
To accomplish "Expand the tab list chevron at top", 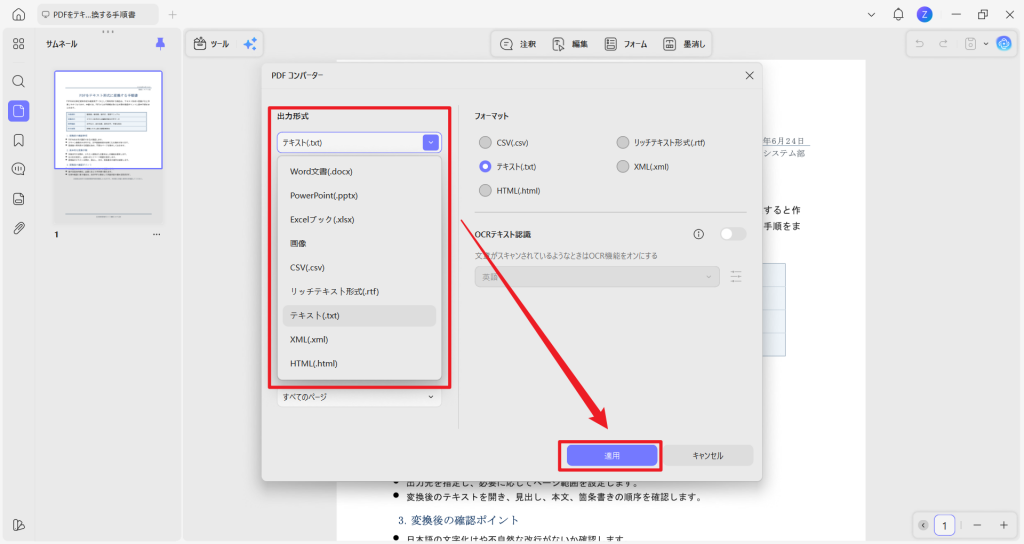I will (871, 14).
